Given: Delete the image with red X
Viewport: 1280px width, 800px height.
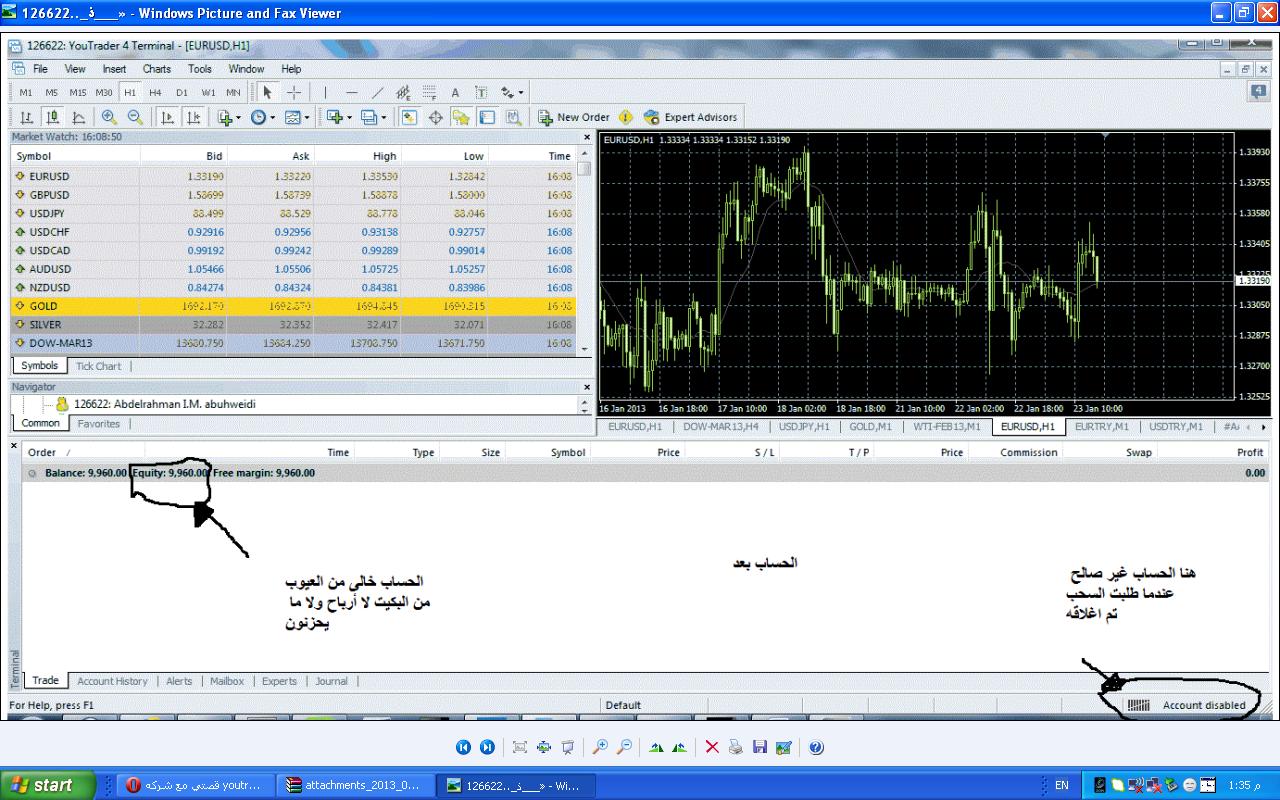Looking at the screenshot, I should pyautogui.click(x=712, y=747).
